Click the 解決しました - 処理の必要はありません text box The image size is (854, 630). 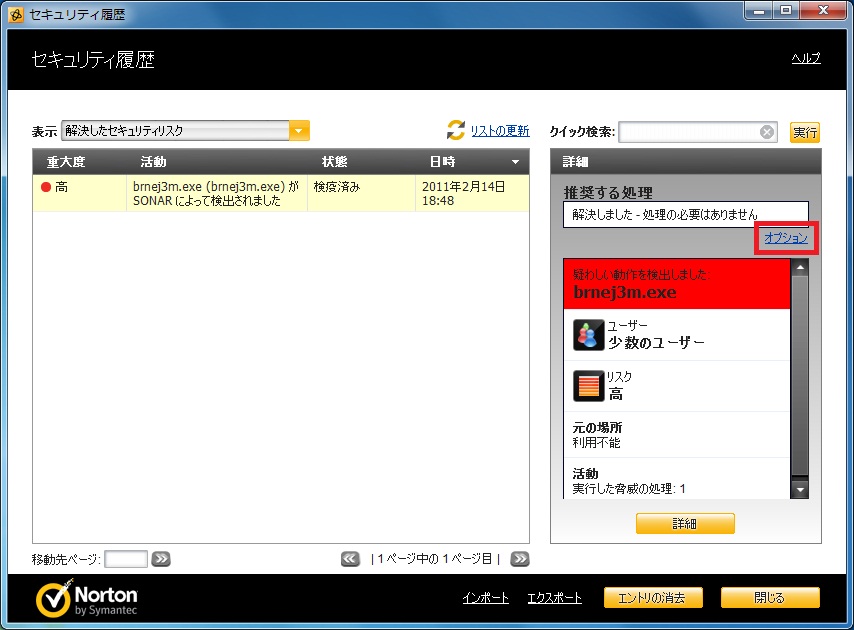pos(686,214)
